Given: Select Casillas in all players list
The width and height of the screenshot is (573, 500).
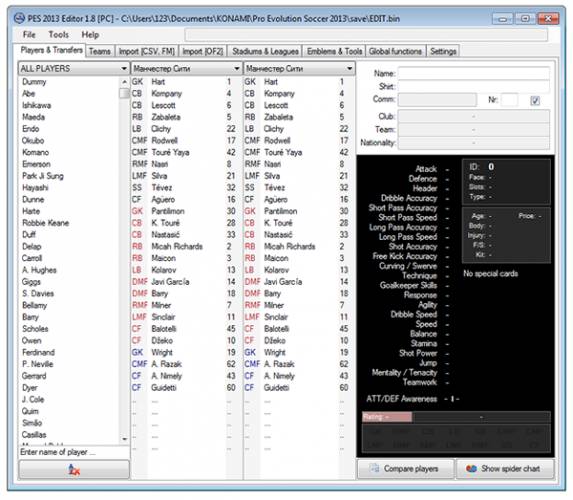Looking at the screenshot, I should pyautogui.click(x=34, y=435).
